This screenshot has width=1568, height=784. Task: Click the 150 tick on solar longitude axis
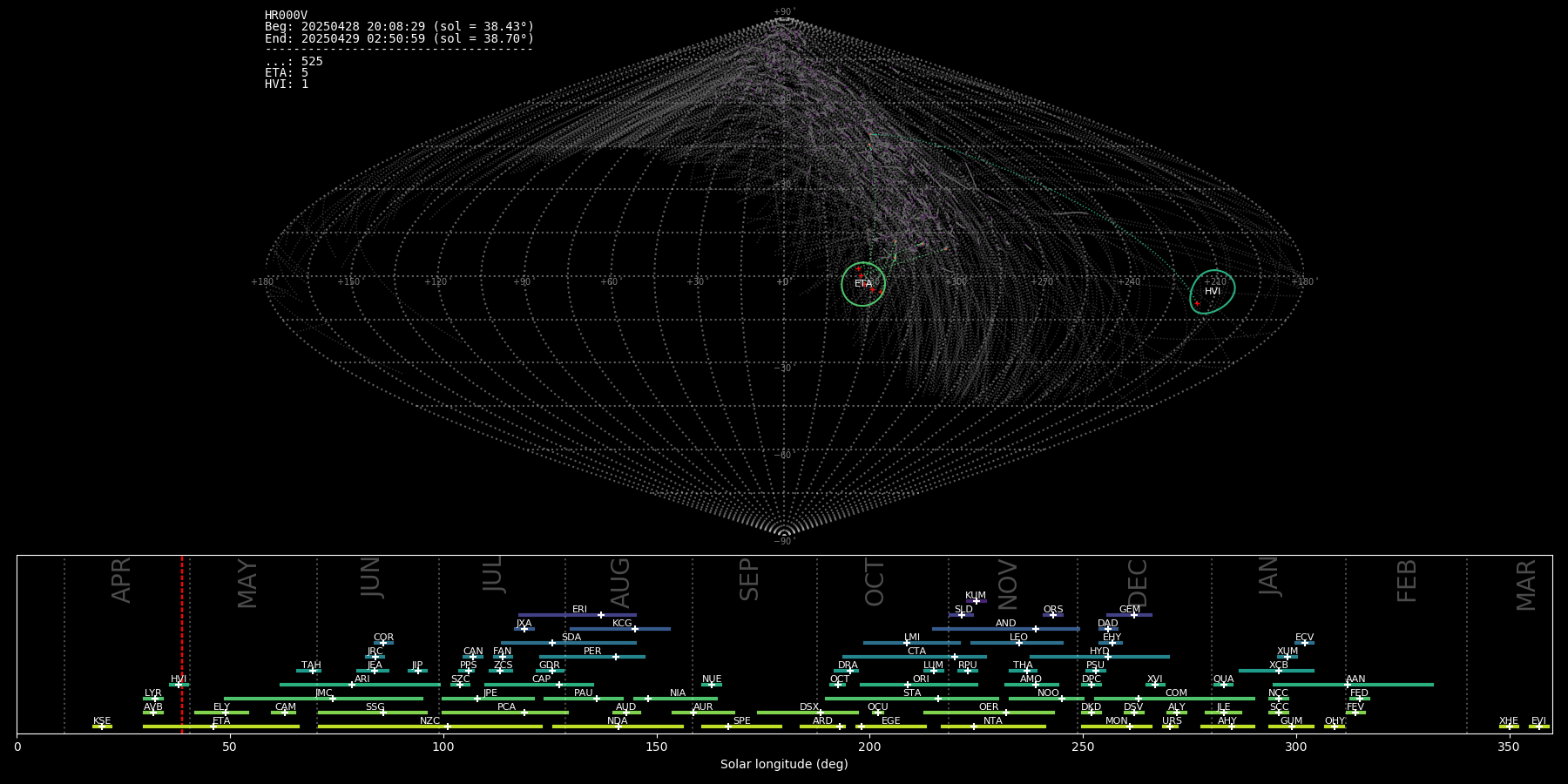tap(657, 747)
